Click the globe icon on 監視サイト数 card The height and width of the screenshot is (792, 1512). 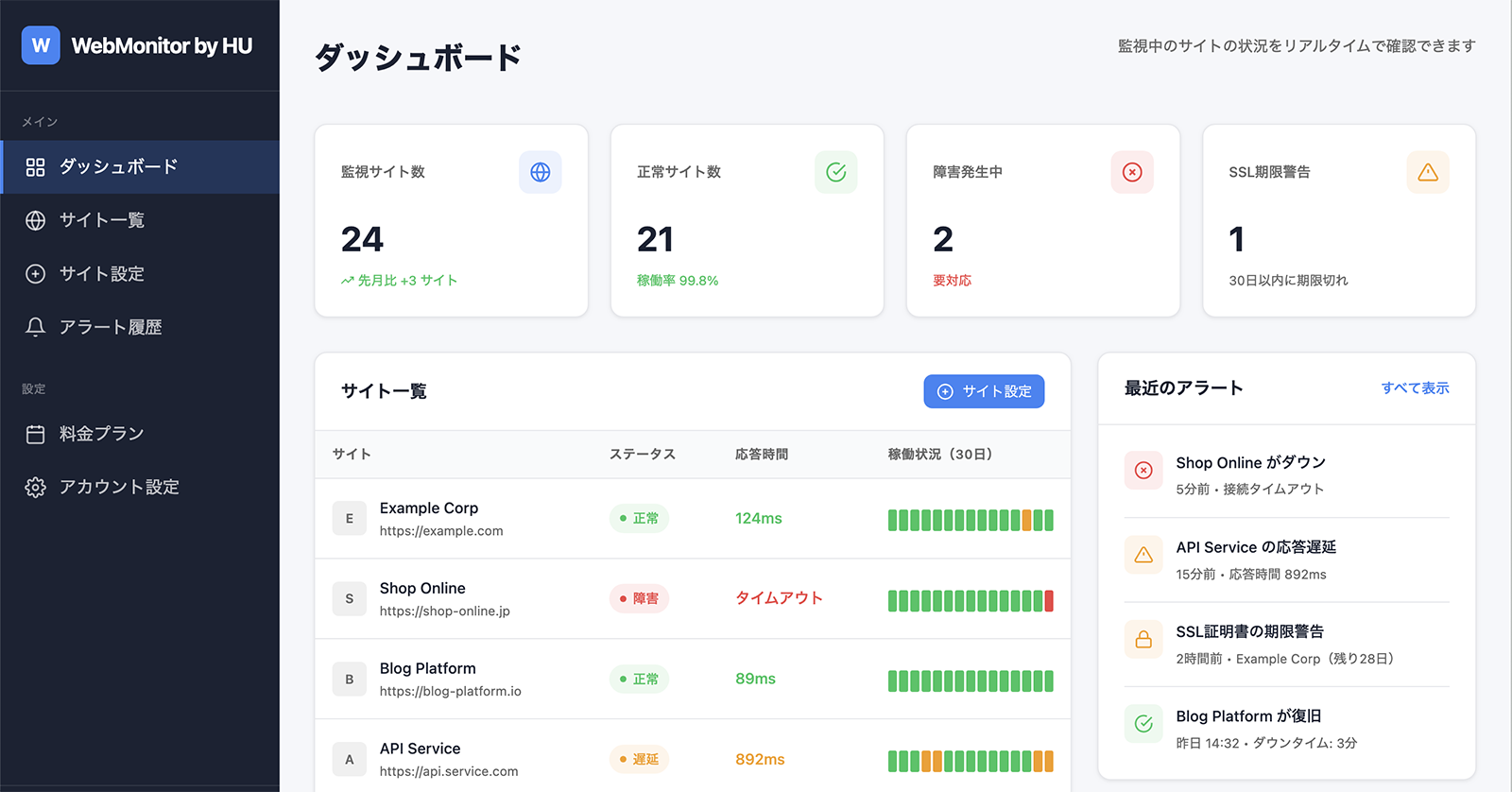pyautogui.click(x=541, y=172)
